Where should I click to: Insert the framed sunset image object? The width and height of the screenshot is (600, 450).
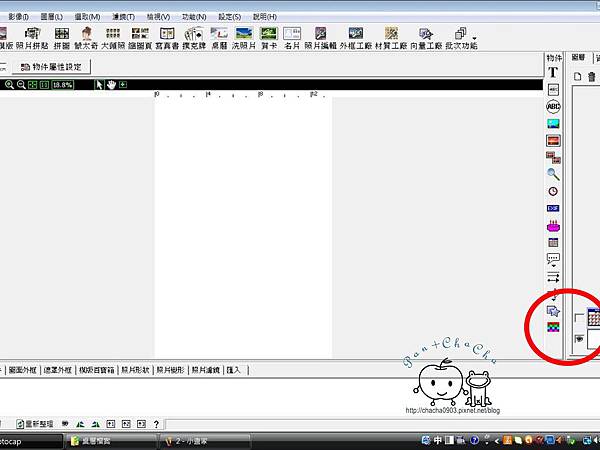553,140
